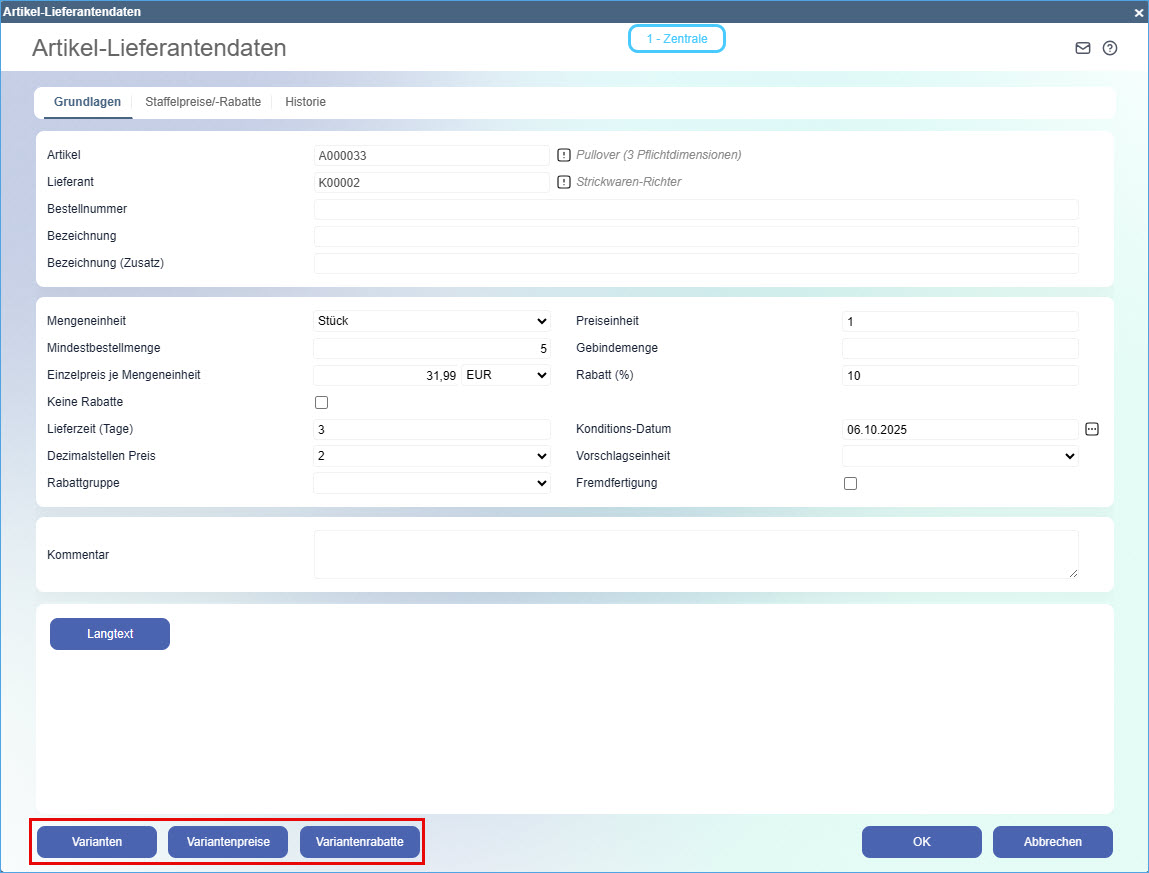This screenshot has height=873, width=1149.
Task: Click the envelope mail icon
Action: [x=1082, y=48]
